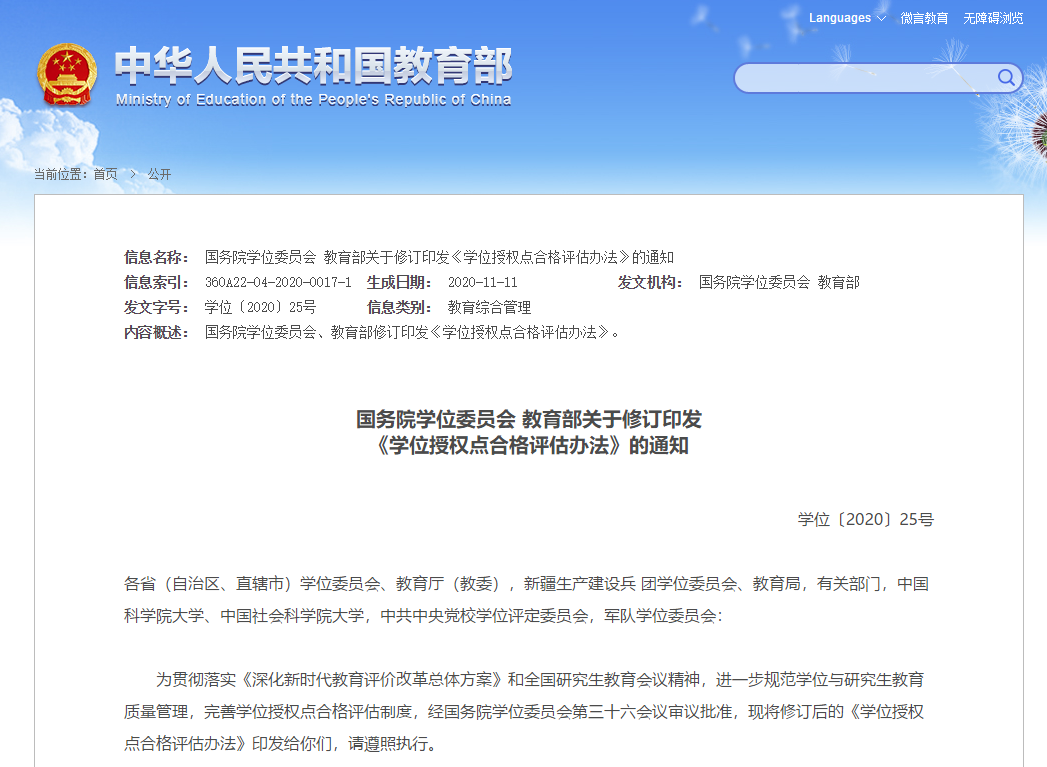The height and width of the screenshot is (767, 1047).
Task: Click the right-aligned 学位〔2020〕25号 line
Action: 865,519
